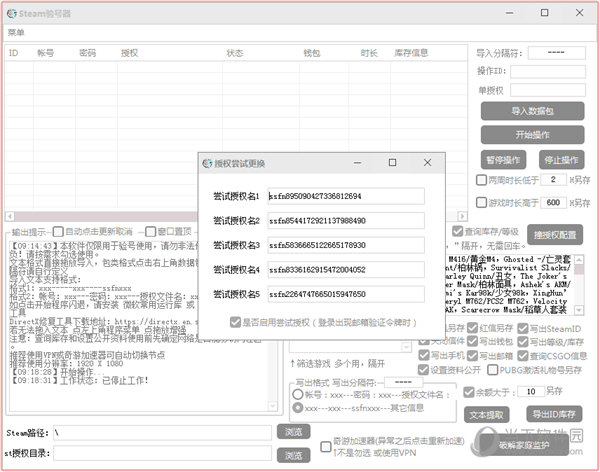The height and width of the screenshot is (472, 600).
Task: Click the 破解家庭监护 button
Action: click(524, 445)
